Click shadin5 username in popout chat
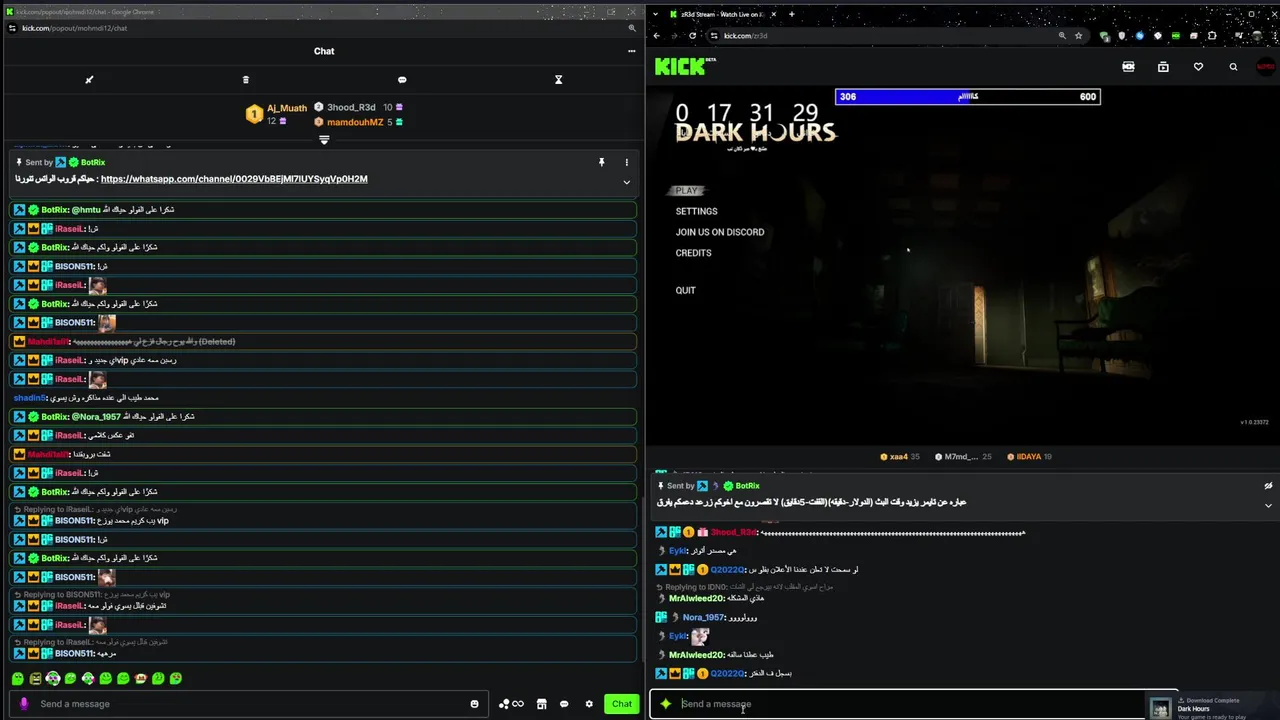 (x=30, y=398)
